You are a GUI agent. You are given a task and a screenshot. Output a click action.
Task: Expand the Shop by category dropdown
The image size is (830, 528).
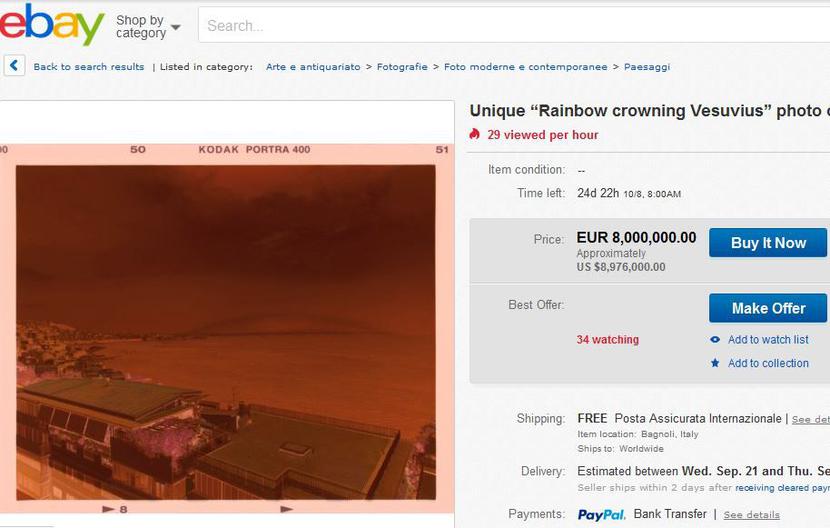(148, 26)
